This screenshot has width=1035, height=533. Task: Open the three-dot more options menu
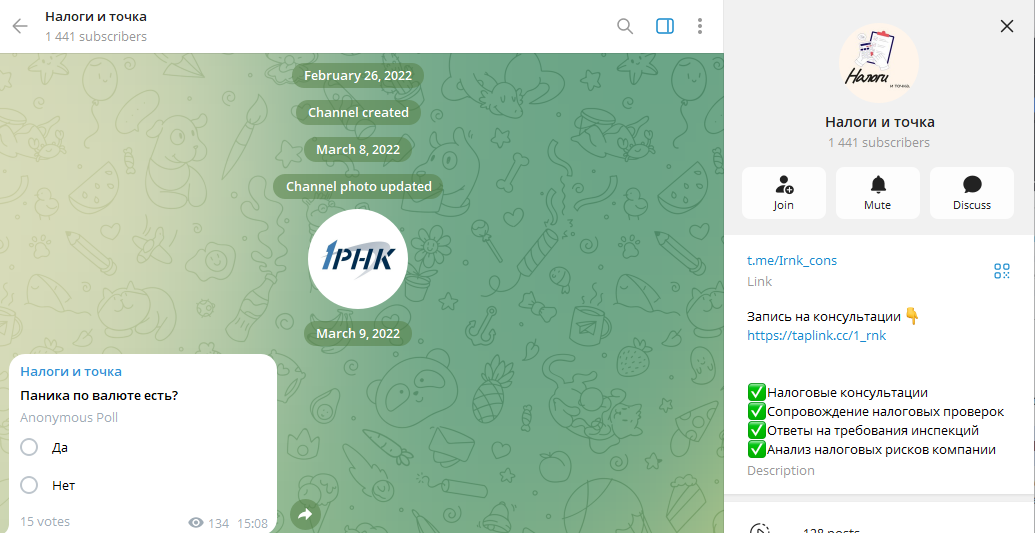700,26
